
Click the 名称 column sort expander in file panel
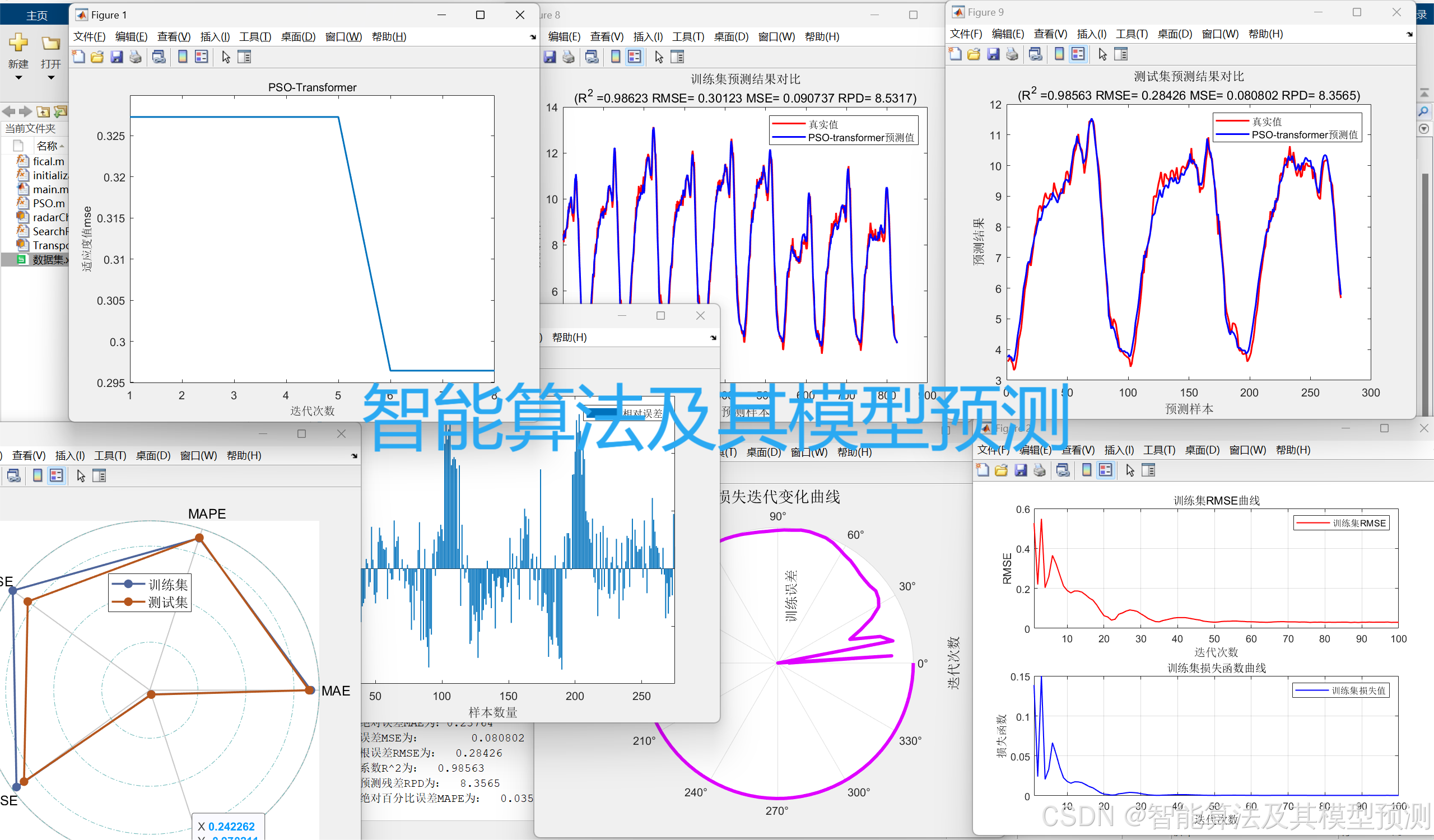(x=62, y=146)
